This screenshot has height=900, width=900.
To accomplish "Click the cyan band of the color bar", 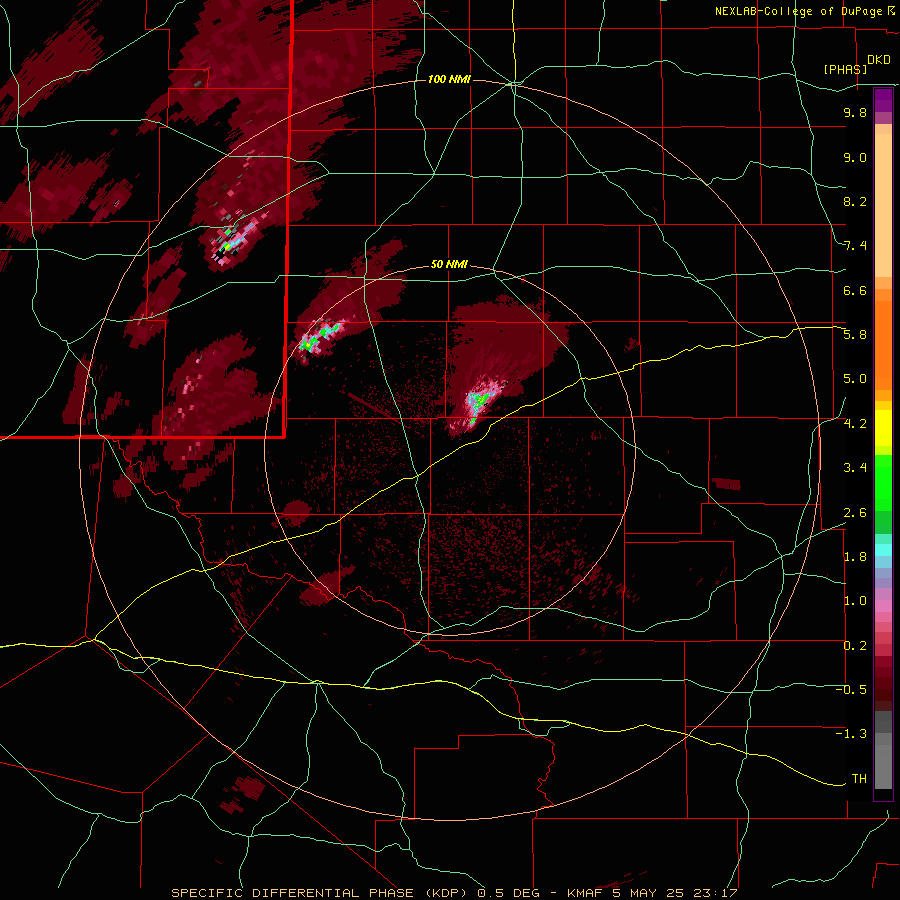I will pos(883,549).
